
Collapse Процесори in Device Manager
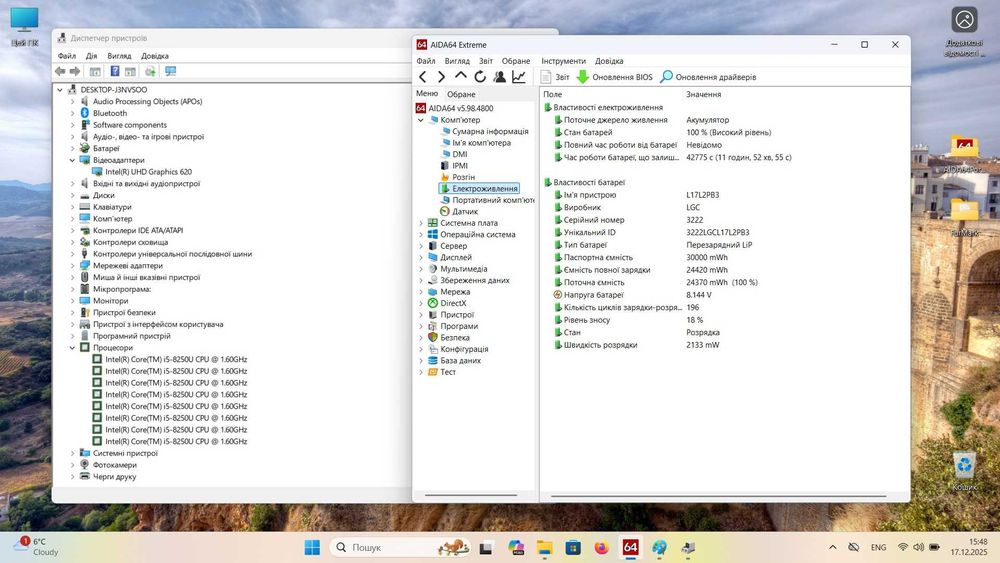pyautogui.click(x=72, y=347)
